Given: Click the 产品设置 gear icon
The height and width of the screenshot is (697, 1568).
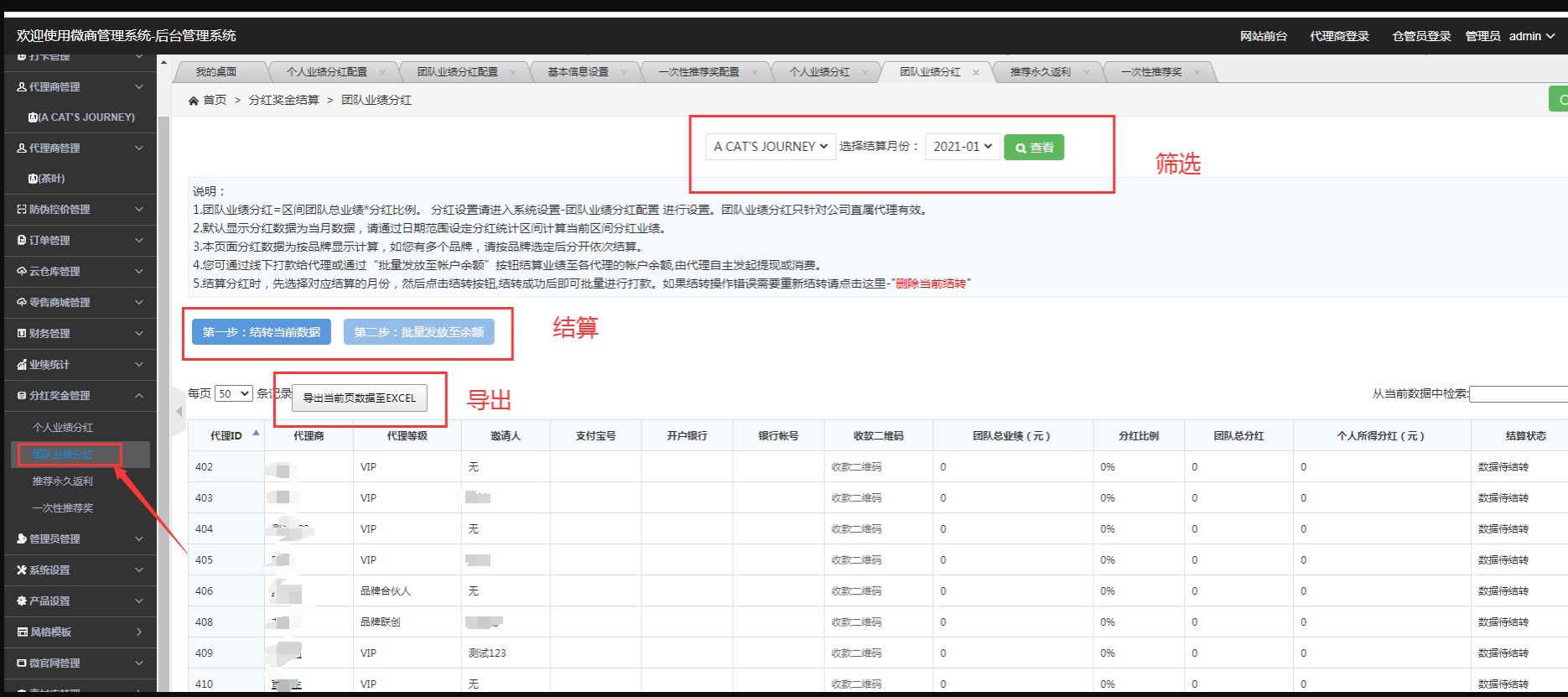Looking at the screenshot, I should click(22, 601).
